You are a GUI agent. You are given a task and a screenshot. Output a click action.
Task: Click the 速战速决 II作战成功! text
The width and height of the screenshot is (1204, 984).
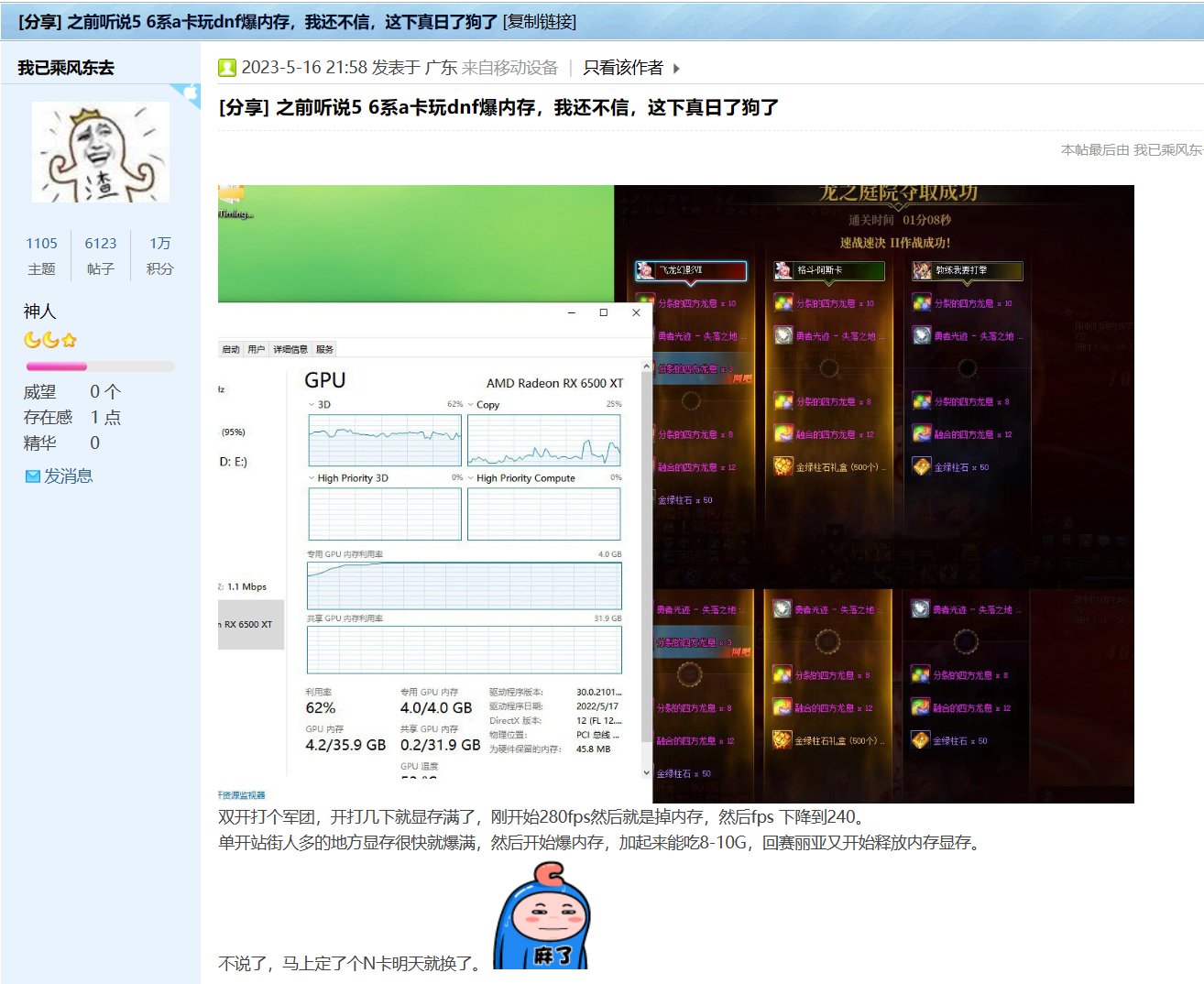(895, 243)
